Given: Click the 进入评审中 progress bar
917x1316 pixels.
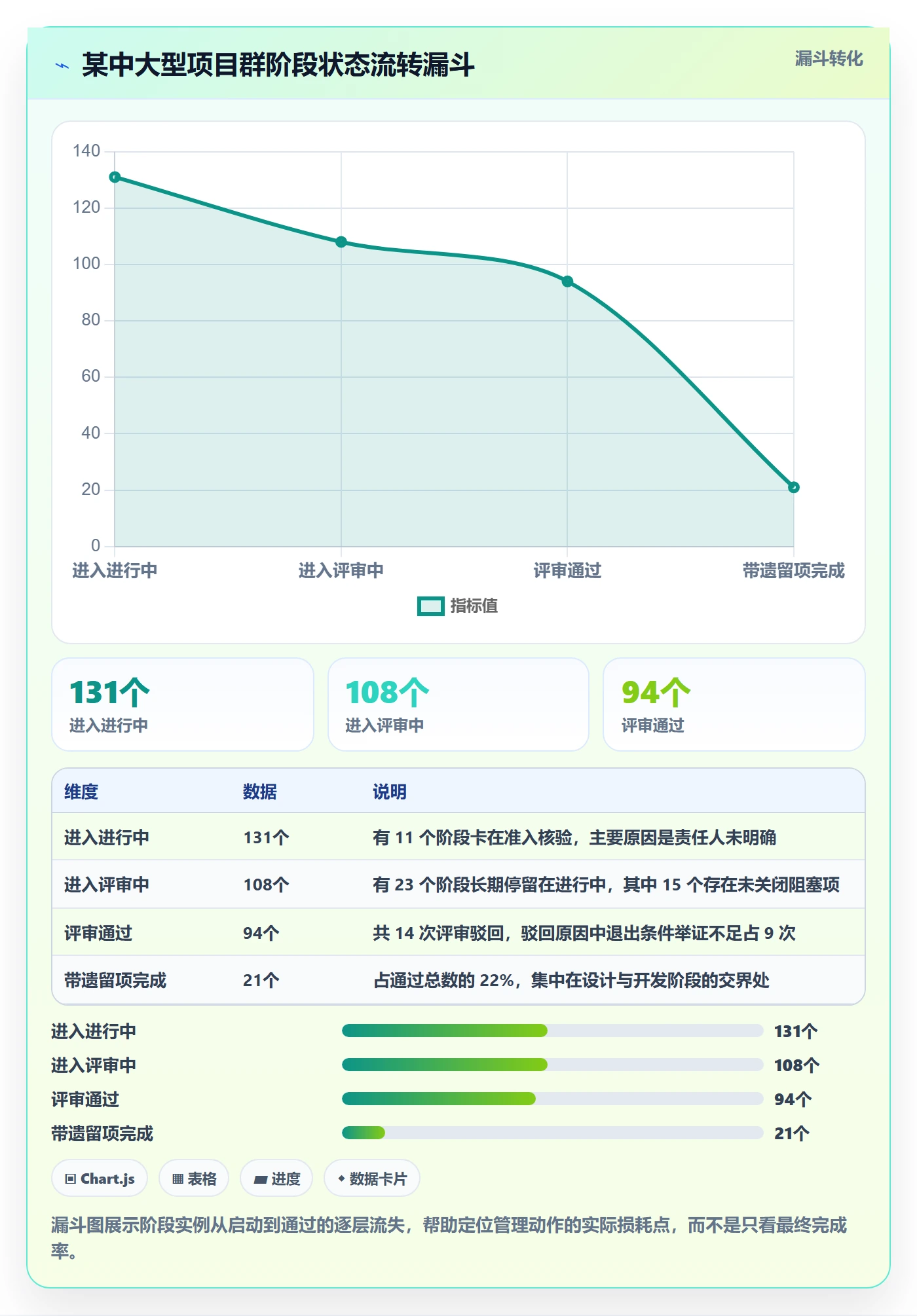Looking at the screenshot, I should (553, 1065).
